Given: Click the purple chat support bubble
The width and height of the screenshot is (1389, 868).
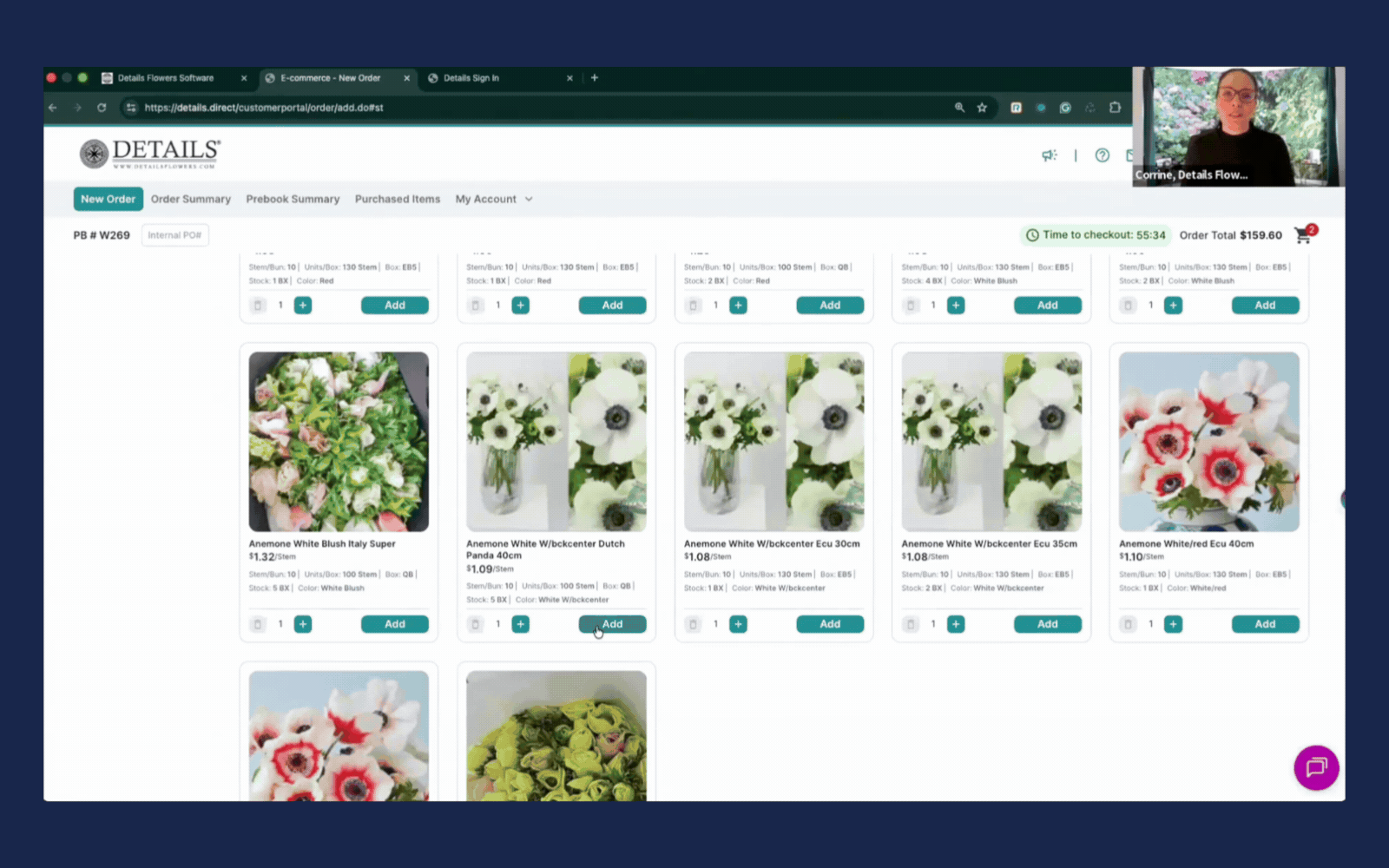Looking at the screenshot, I should (x=1316, y=767).
